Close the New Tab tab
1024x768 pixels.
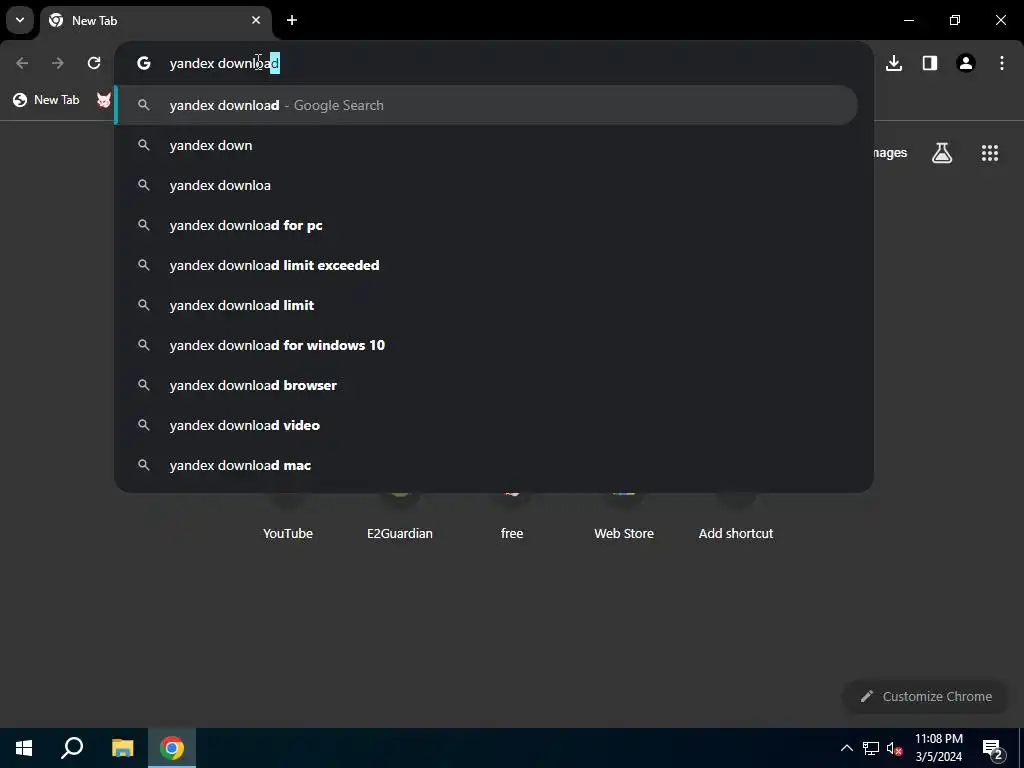pyautogui.click(x=256, y=20)
